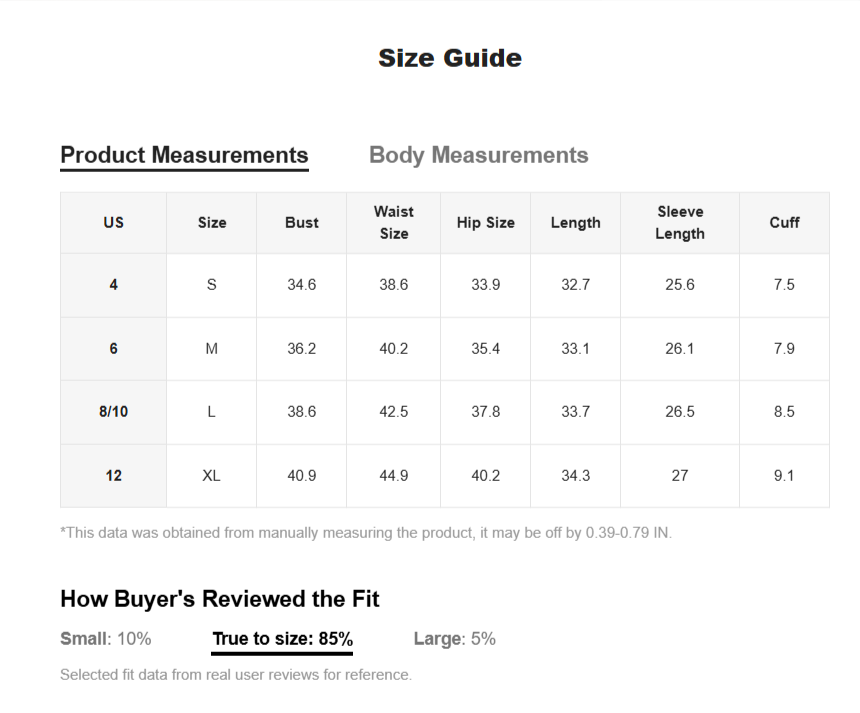Viewport: 860px width, 713px height.
Task: Click the 'Small: 10%' fit rating
Action: [105, 639]
